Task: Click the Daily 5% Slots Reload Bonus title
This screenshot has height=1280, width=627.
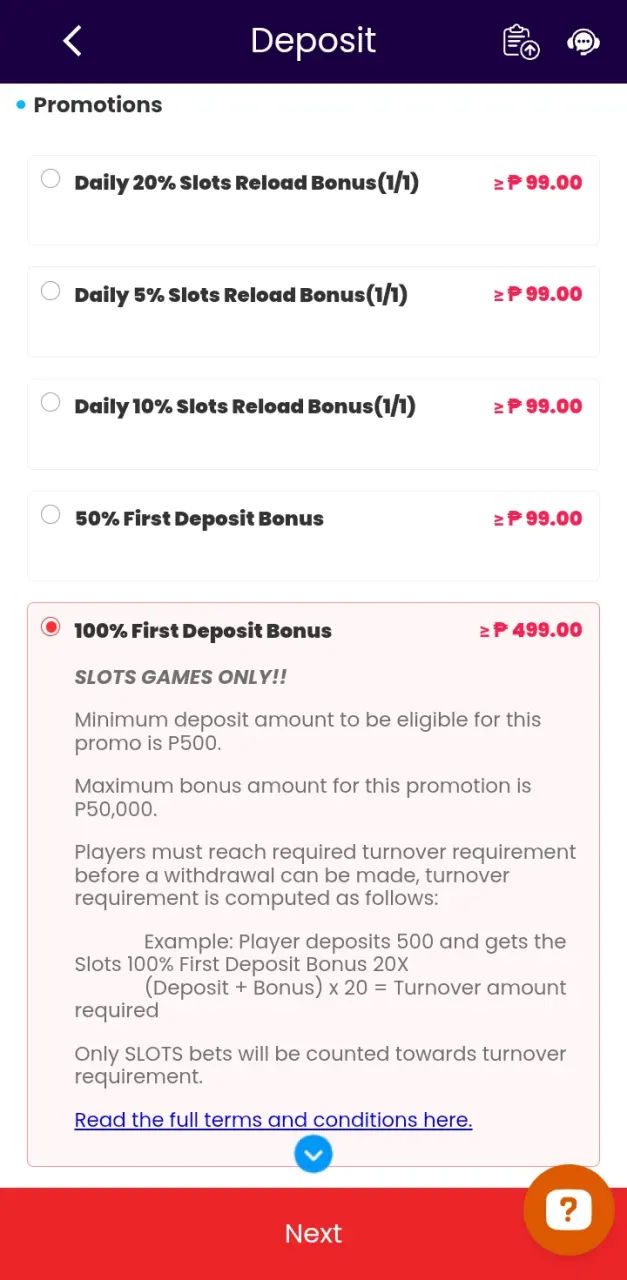Action: (x=241, y=295)
